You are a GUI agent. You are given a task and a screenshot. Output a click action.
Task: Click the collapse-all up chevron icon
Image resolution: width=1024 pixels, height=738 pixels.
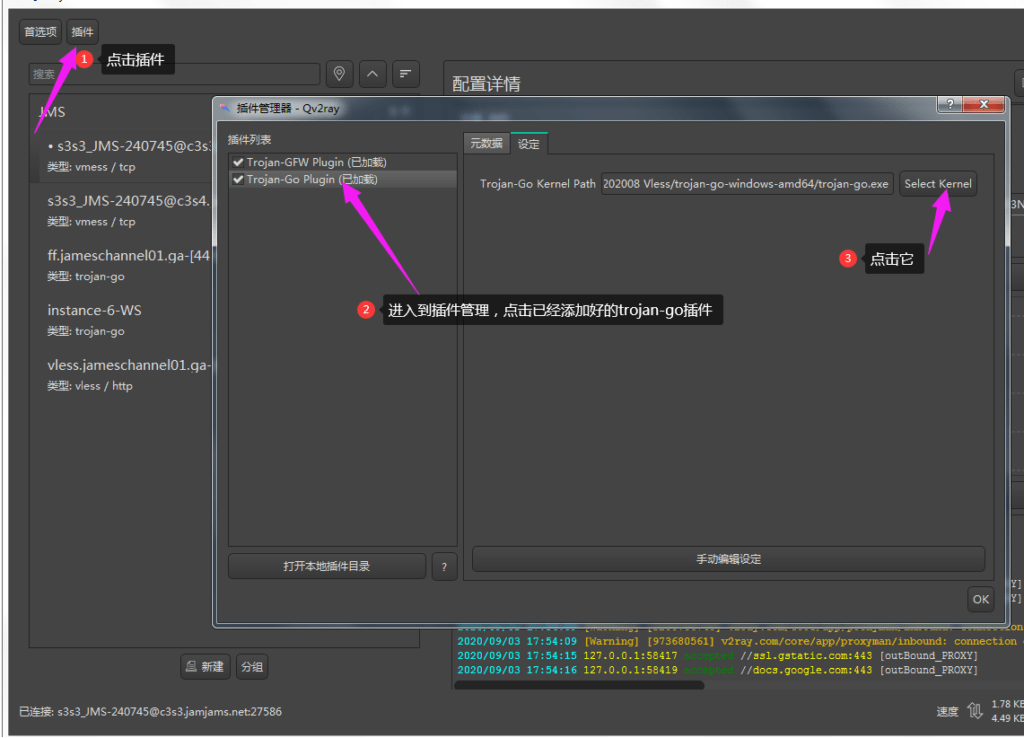(x=372, y=74)
